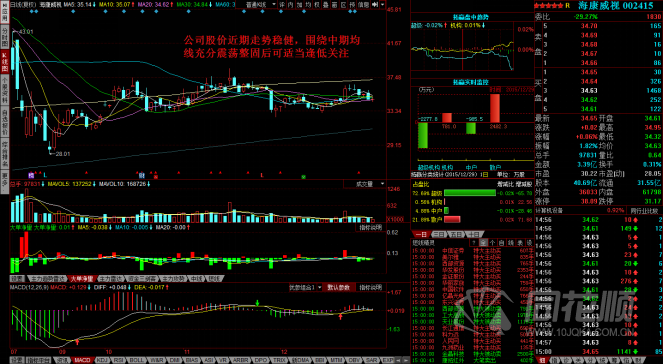Click the green 超级 proportion bar
664x364 pixels.
[470, 193]
